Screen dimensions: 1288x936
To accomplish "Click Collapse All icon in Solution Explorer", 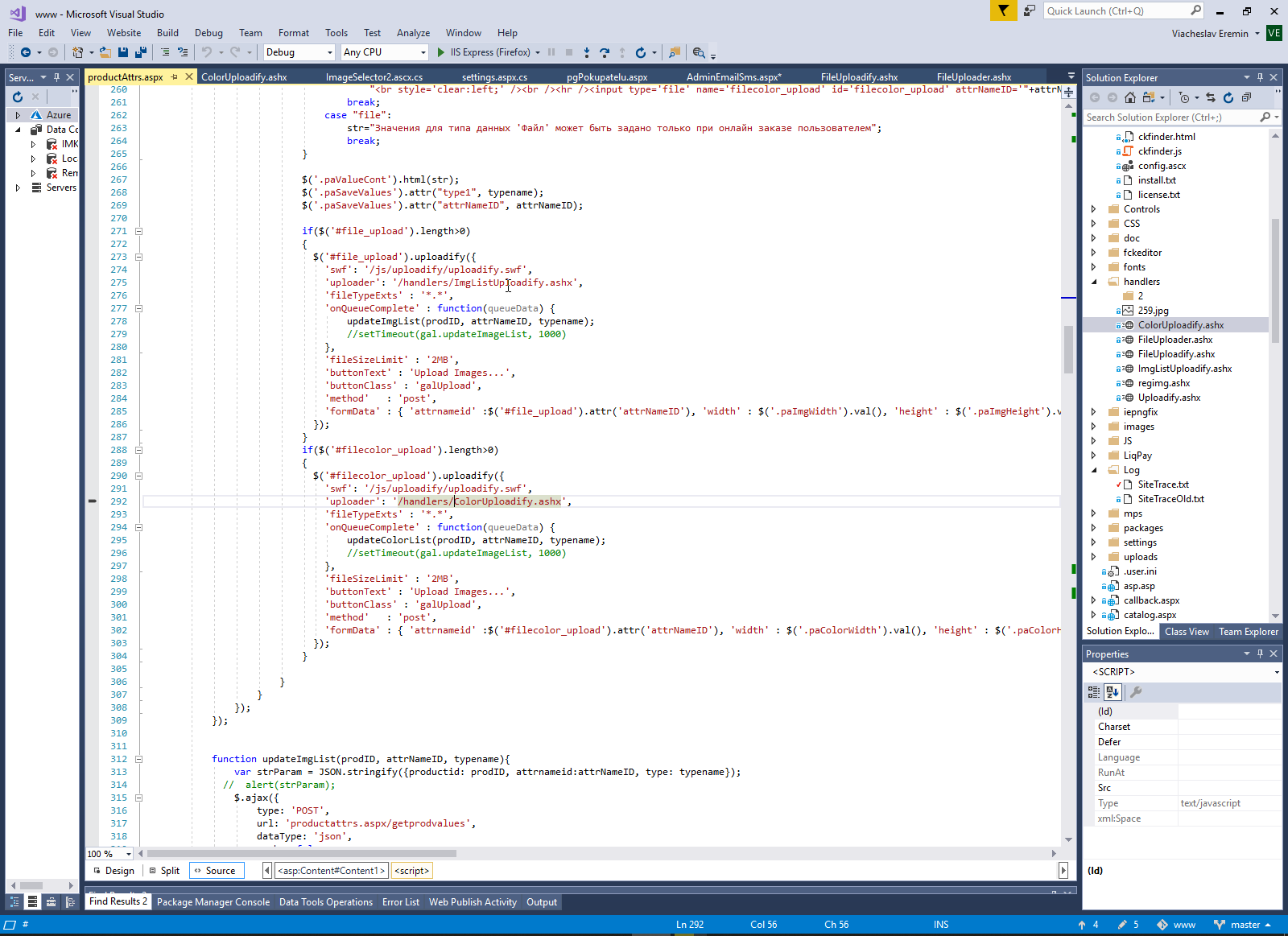I will [1246, 97].
